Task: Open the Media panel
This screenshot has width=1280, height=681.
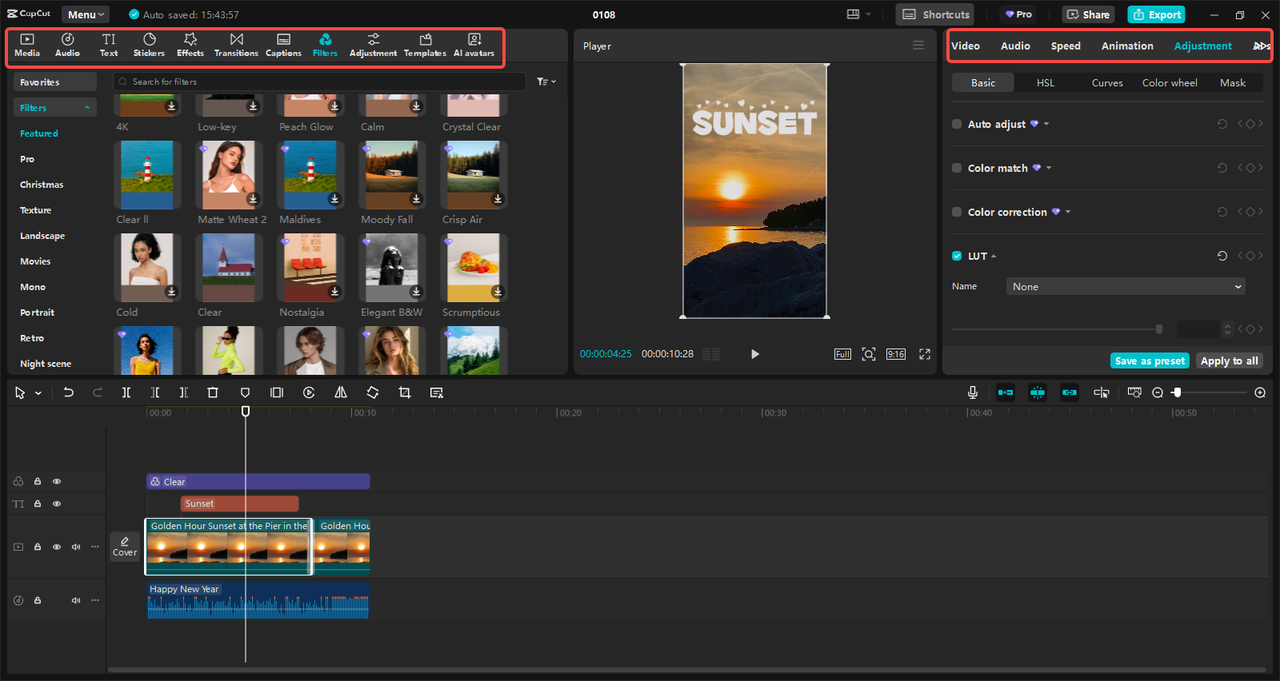Action: tap(27, 45)
